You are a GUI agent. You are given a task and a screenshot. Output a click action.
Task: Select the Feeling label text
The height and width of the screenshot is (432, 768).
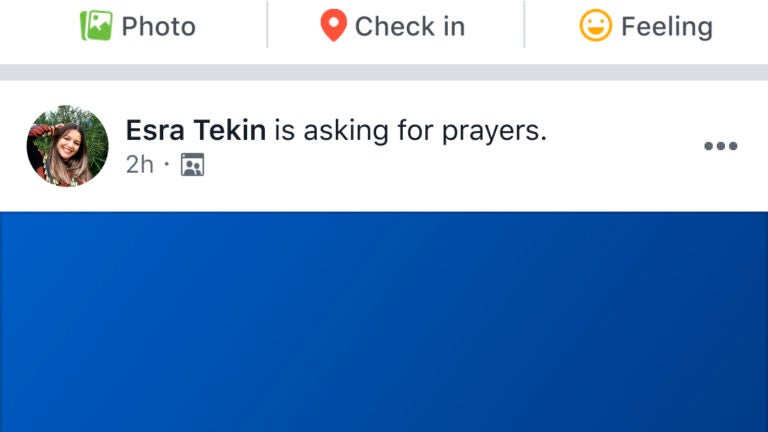point(667,27)
